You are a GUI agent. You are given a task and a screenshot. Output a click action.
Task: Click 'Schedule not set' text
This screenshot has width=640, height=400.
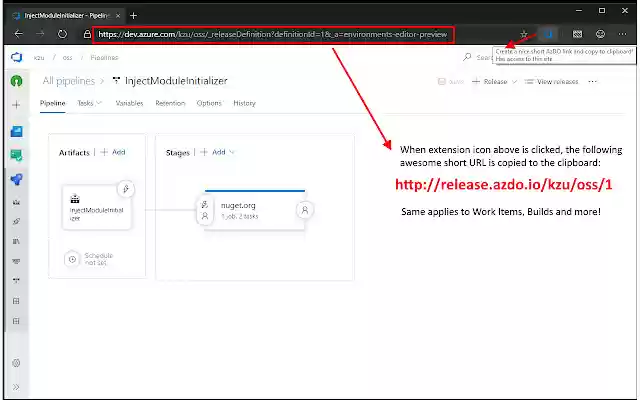point(98,259)
